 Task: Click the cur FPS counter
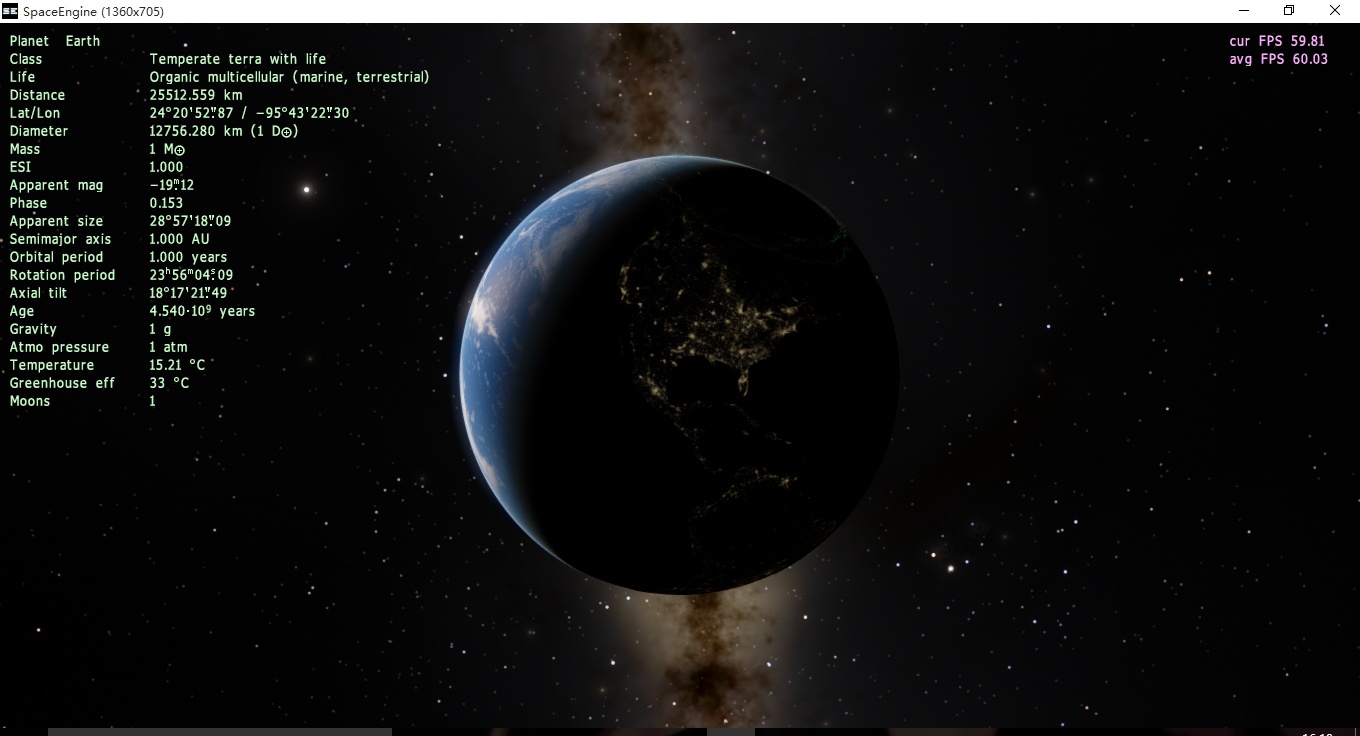(x=1277, y=41)
